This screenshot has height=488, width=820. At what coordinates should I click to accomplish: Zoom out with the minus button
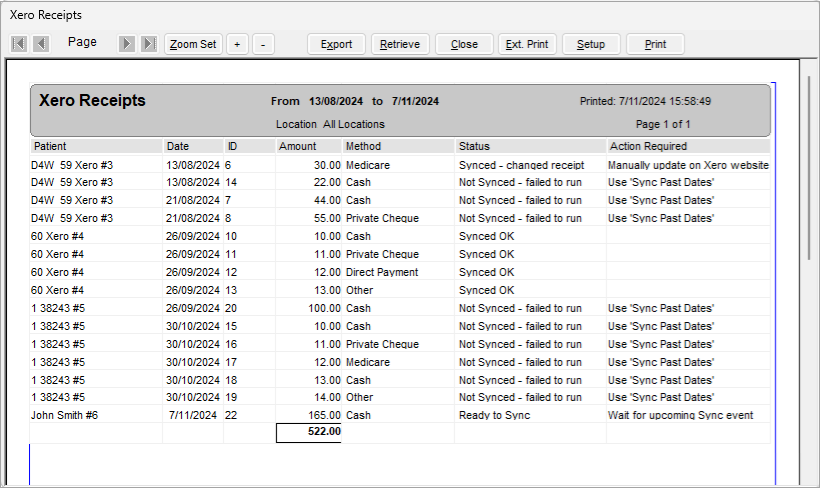coord(263,44)
